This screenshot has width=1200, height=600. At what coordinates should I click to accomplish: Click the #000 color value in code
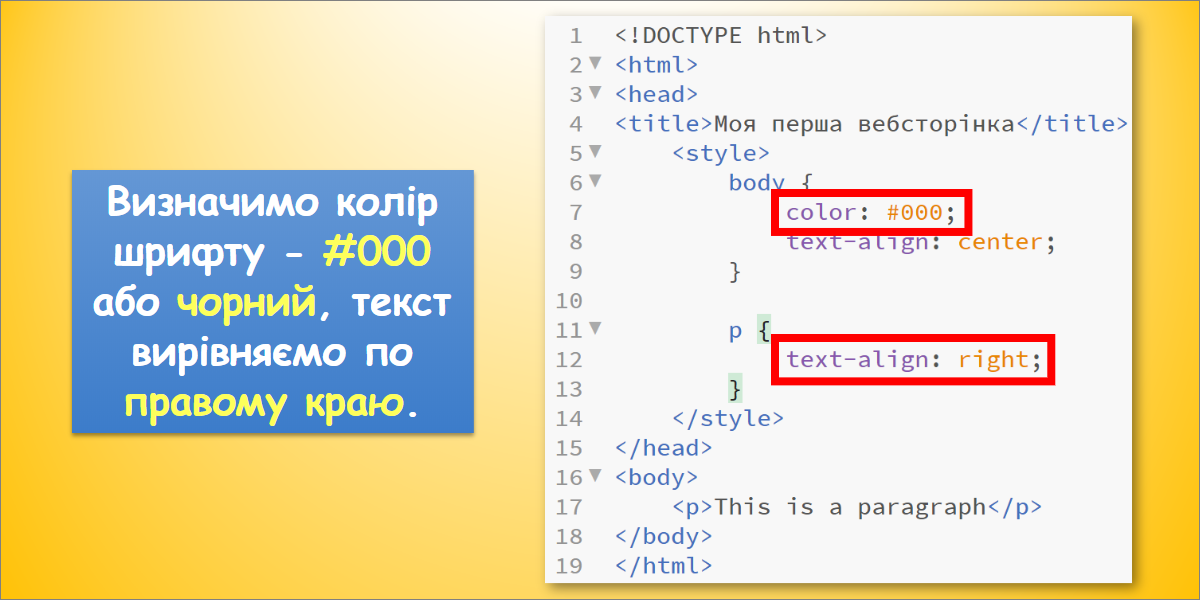coord(914,212)
